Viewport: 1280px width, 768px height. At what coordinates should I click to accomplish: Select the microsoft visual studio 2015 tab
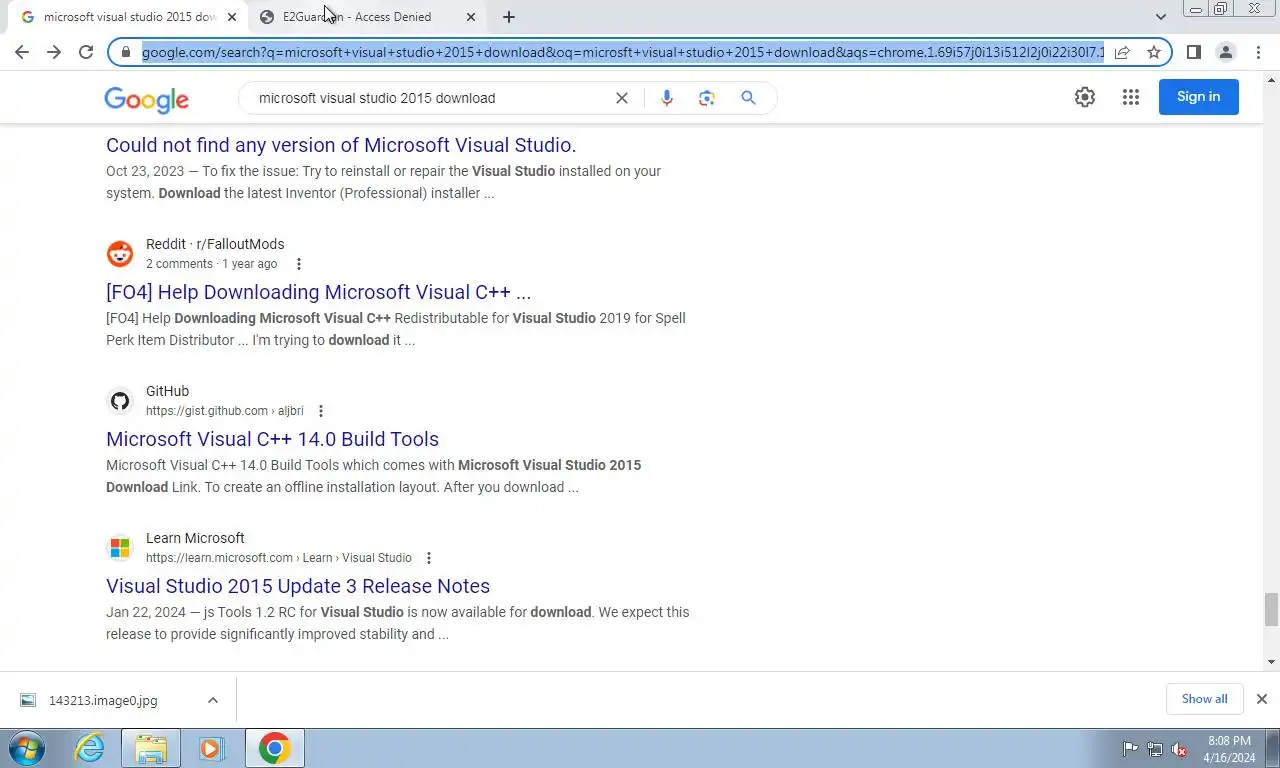[129, 17]
